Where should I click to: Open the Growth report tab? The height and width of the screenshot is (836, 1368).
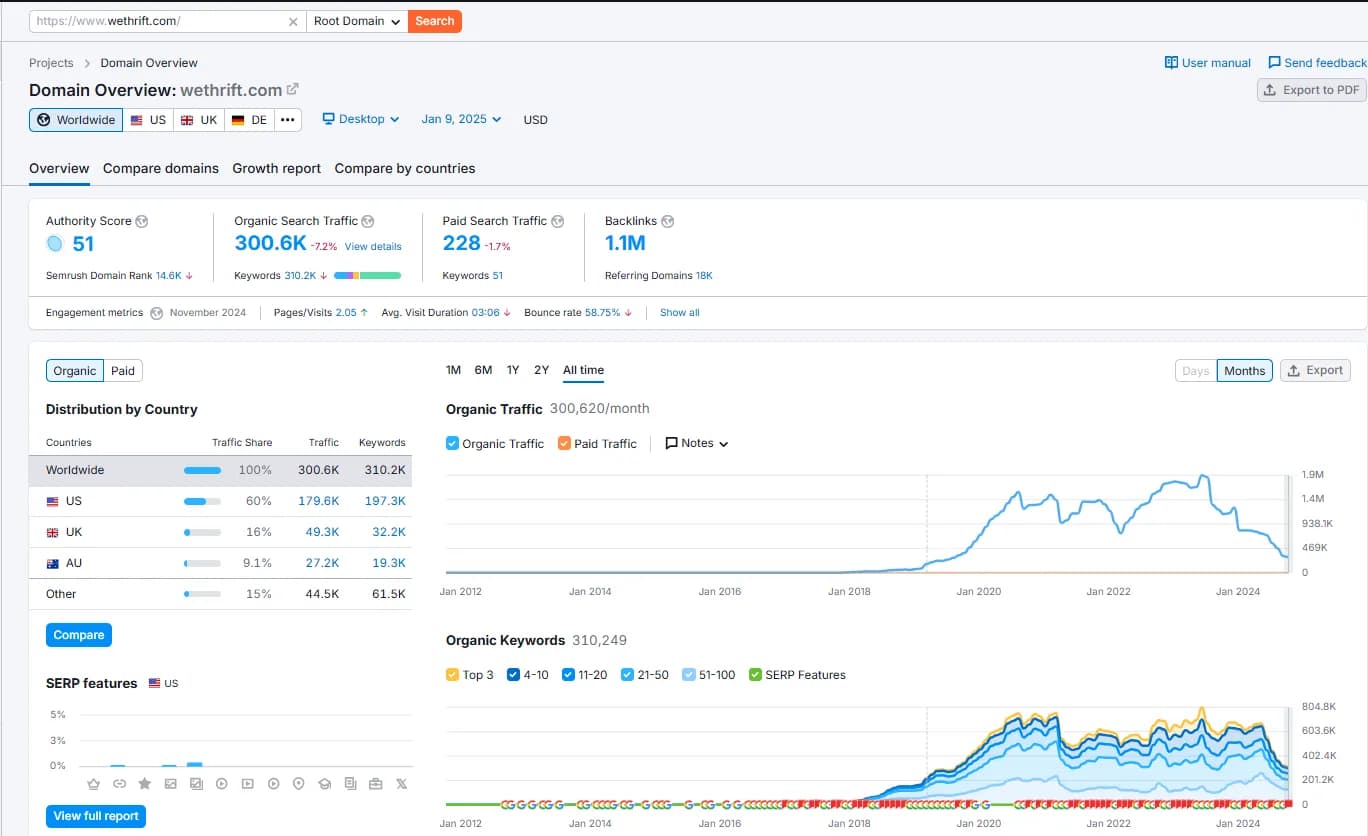click(x=277, y=168)
